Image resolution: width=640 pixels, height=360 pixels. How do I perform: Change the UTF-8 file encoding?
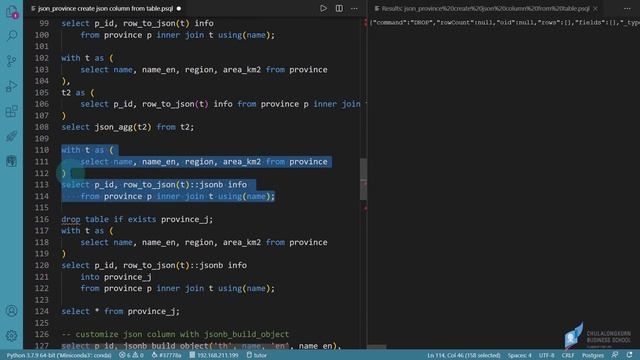coord(547,355)
